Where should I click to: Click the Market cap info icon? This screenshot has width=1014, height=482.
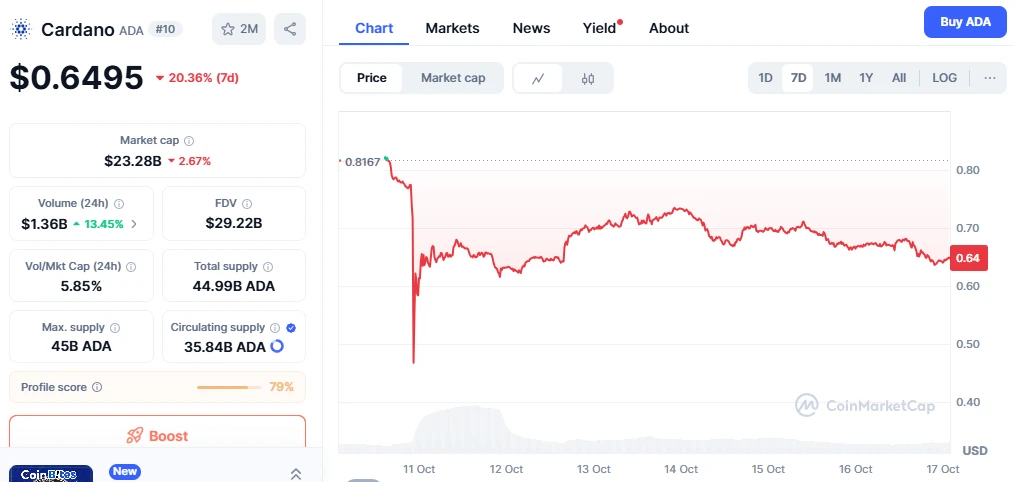click(x=189, y=141)
